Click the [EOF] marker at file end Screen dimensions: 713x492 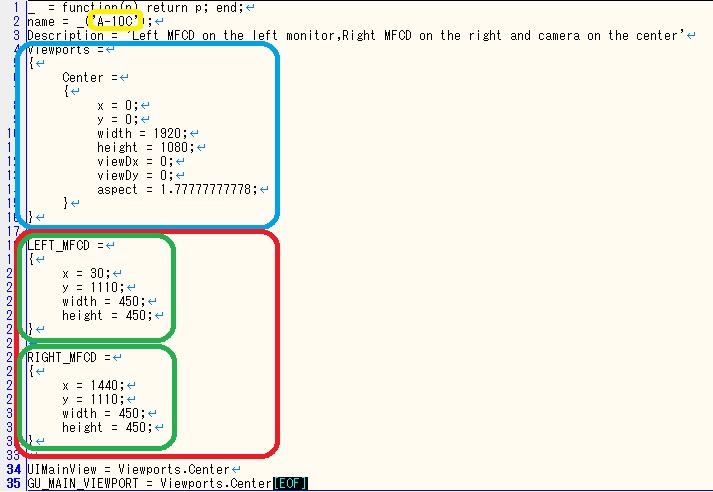point(290,483)
